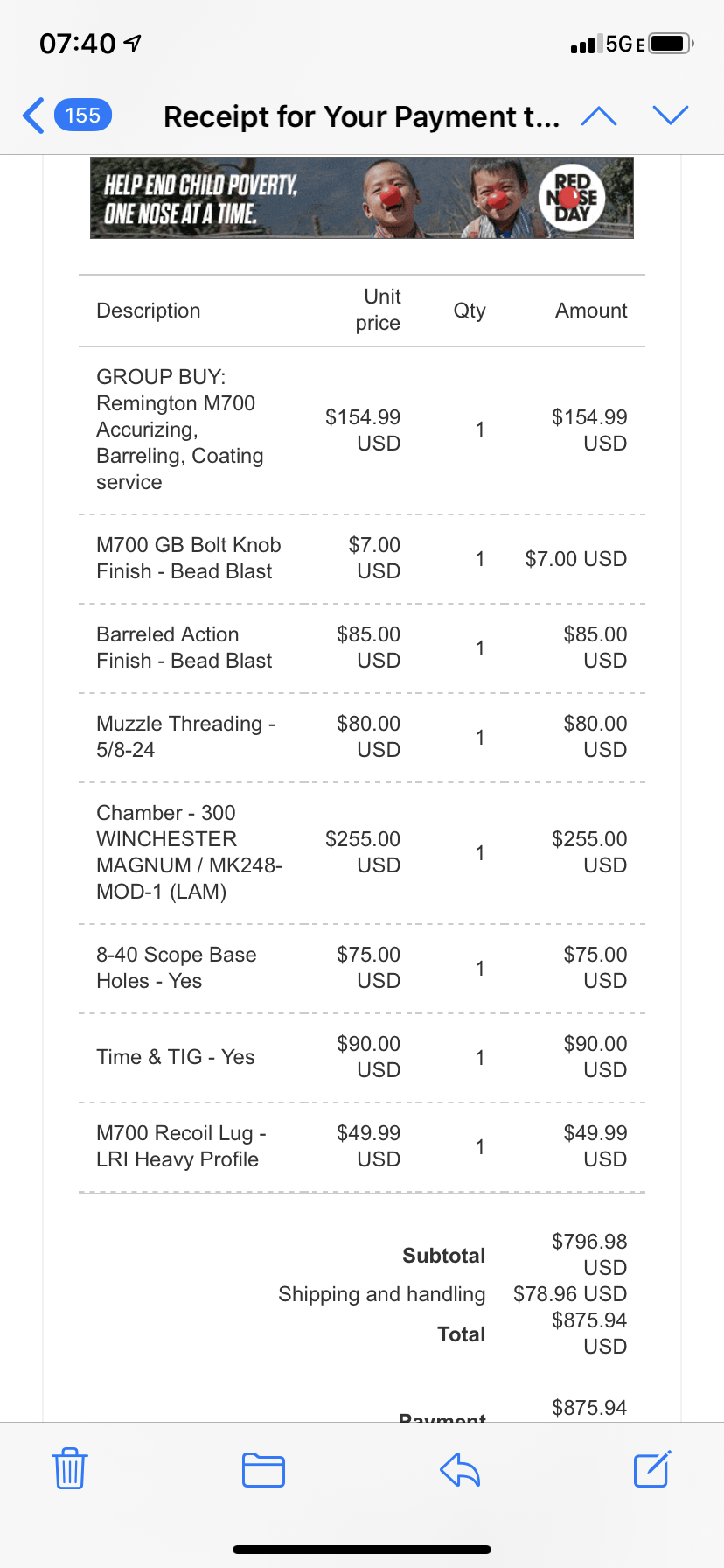
Task: Tap the battery indicator in status bar
Action: [x=671, y=44]
